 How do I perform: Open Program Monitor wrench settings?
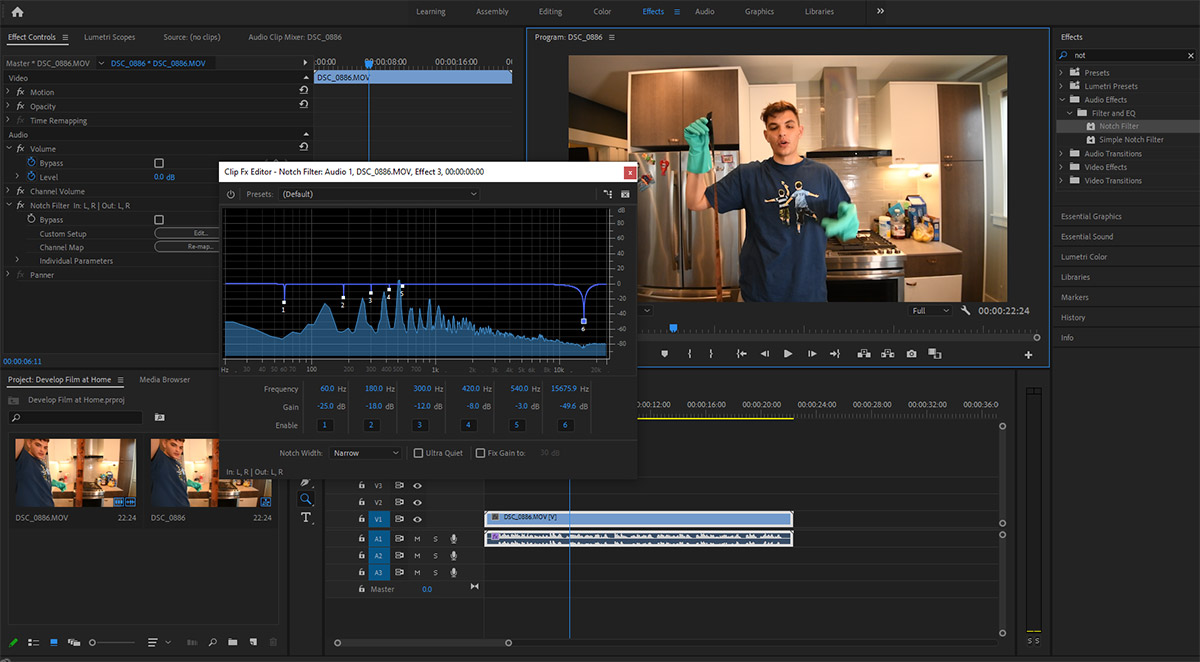tap(966, 310)
